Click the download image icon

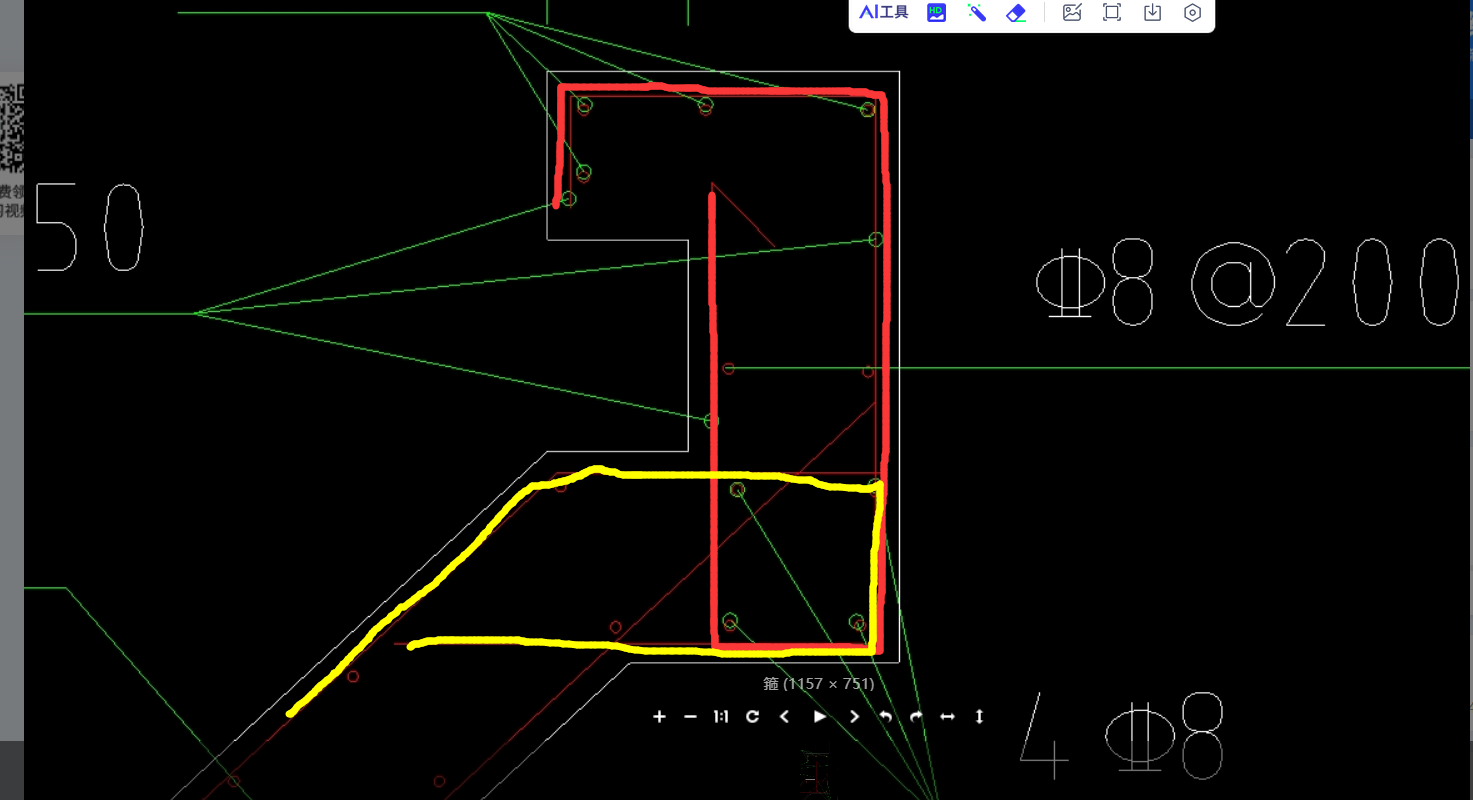pyautogui.click(x=1152, y=13)
